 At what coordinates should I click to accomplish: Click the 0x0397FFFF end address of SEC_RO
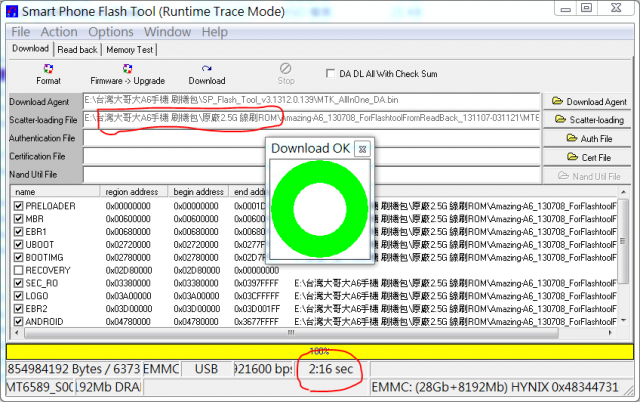click(x=256, y=283)
